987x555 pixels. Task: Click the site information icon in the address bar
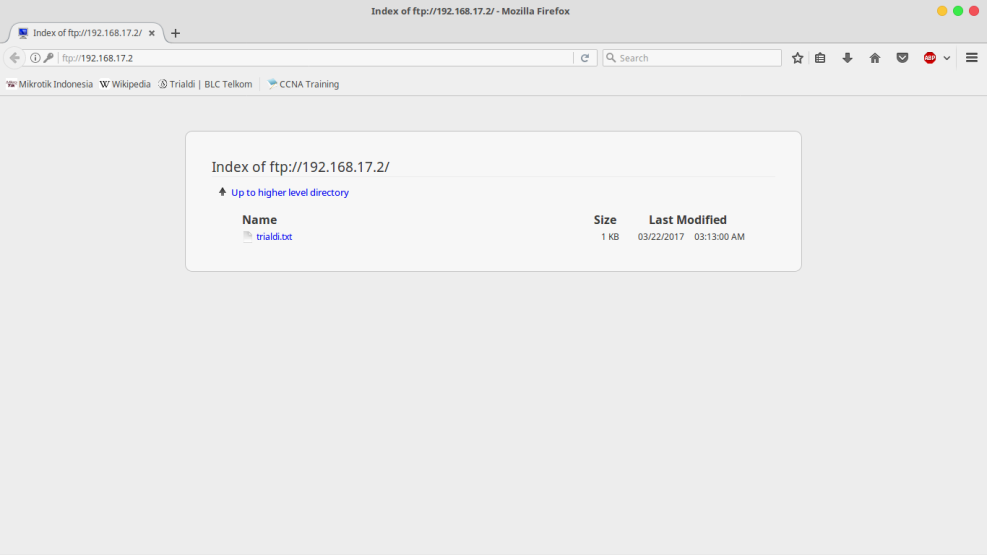[x=35, y=58]
